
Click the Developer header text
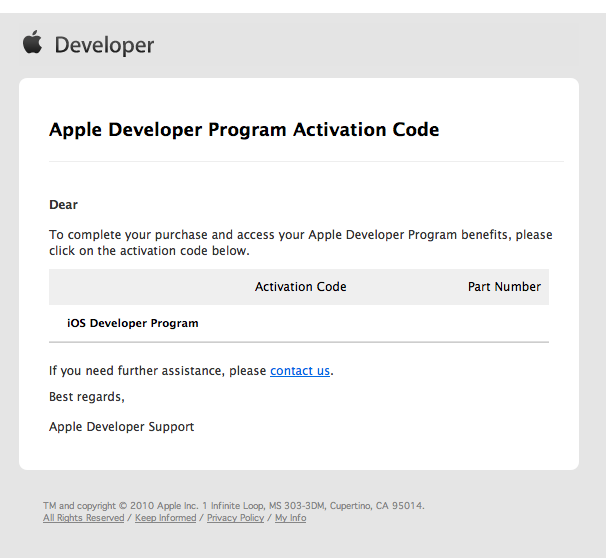104,45
